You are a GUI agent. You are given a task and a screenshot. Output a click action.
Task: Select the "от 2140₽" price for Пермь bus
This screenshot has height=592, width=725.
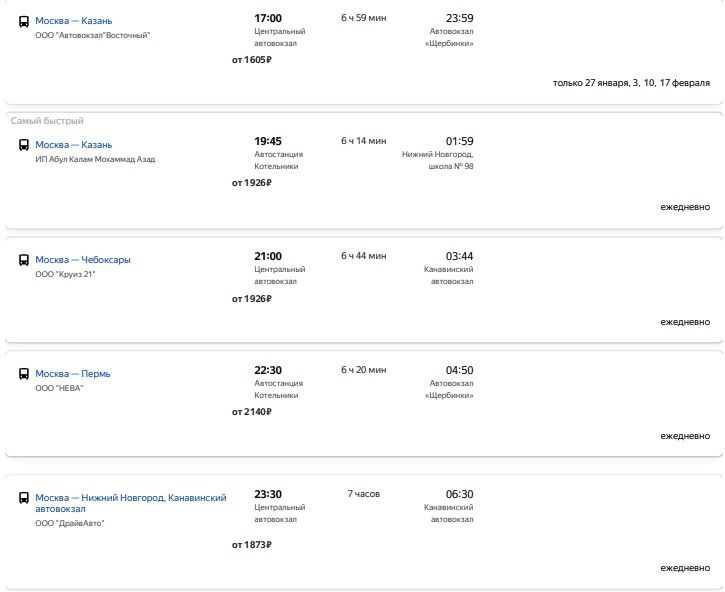pos(252,412)
